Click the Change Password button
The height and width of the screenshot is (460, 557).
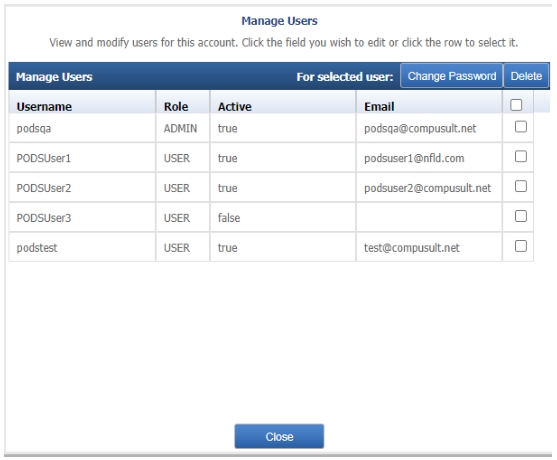pyautogui.click(x=451, y=76)
